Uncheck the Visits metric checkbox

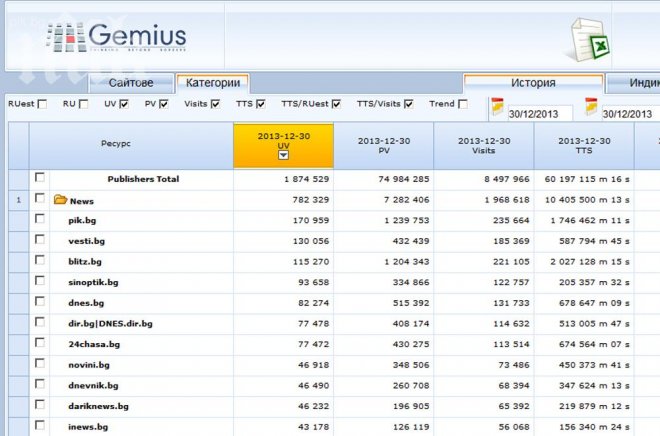[215, 104]
